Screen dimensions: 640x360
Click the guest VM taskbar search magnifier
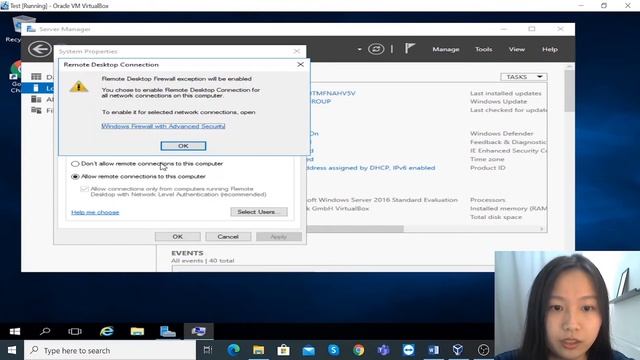[x=45, y=331]
